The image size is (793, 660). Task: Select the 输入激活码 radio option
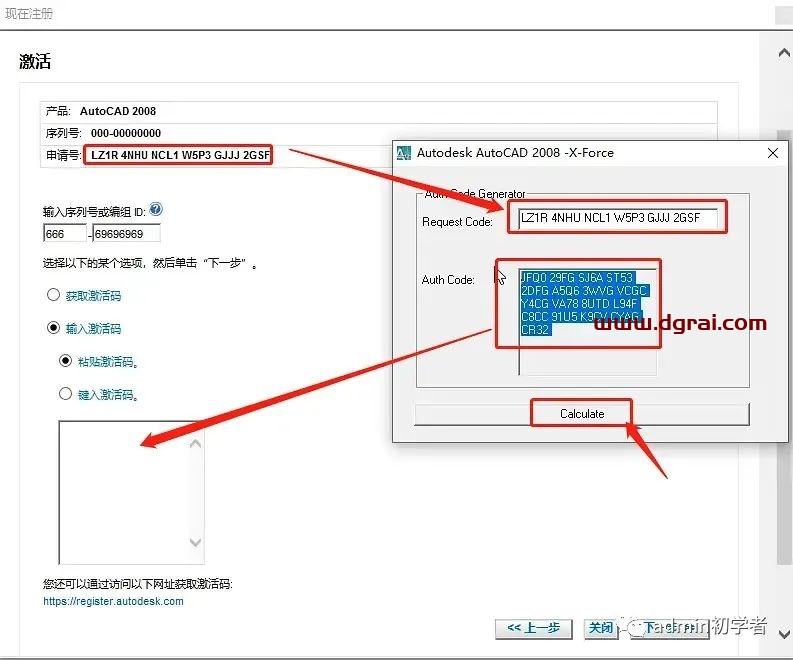53,328
